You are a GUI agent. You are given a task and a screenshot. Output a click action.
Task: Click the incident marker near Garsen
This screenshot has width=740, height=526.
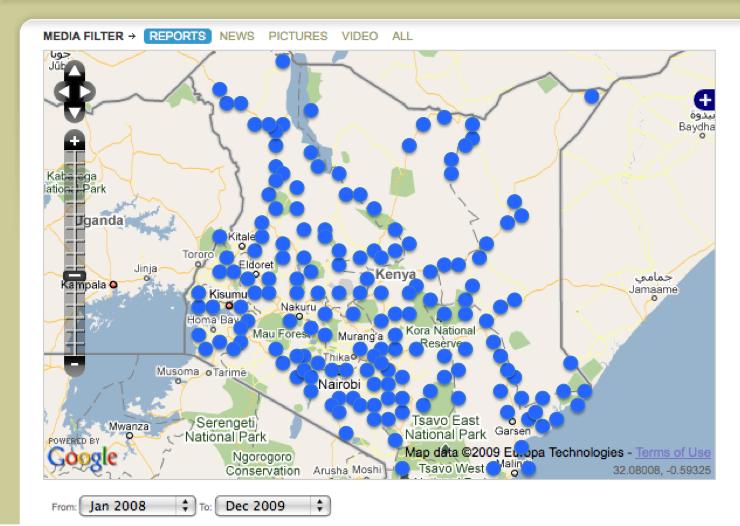[507, 412]
